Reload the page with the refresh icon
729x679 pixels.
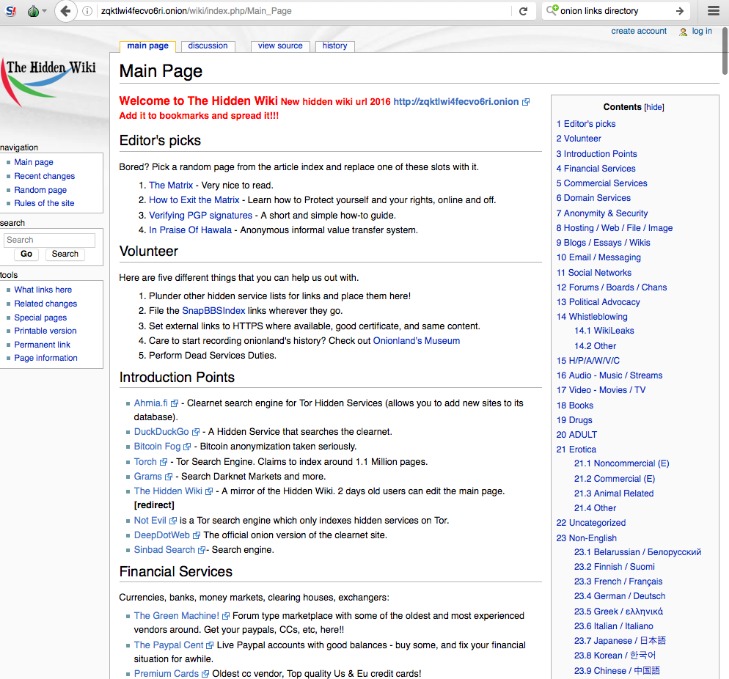(x=523, y=11)
